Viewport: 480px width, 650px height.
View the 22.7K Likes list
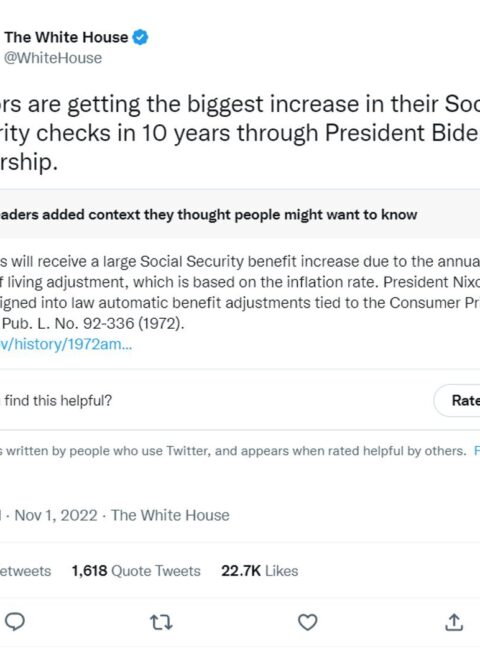click(x=259, y=571)
